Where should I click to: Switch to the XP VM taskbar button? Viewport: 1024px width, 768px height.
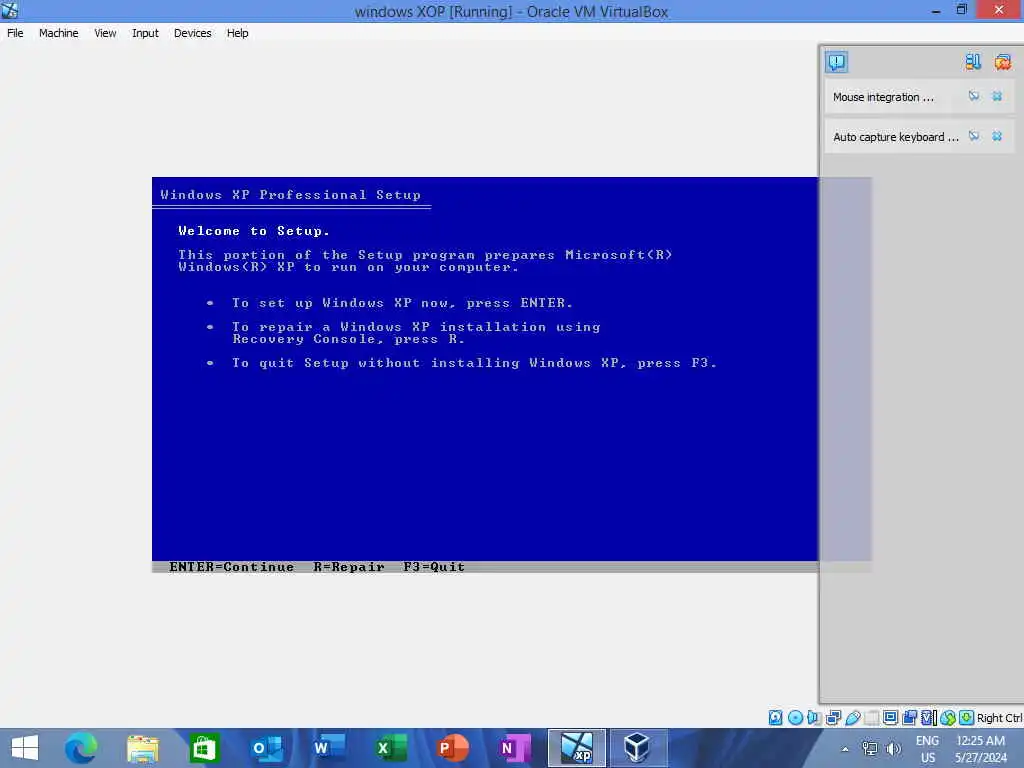point(577,748)
